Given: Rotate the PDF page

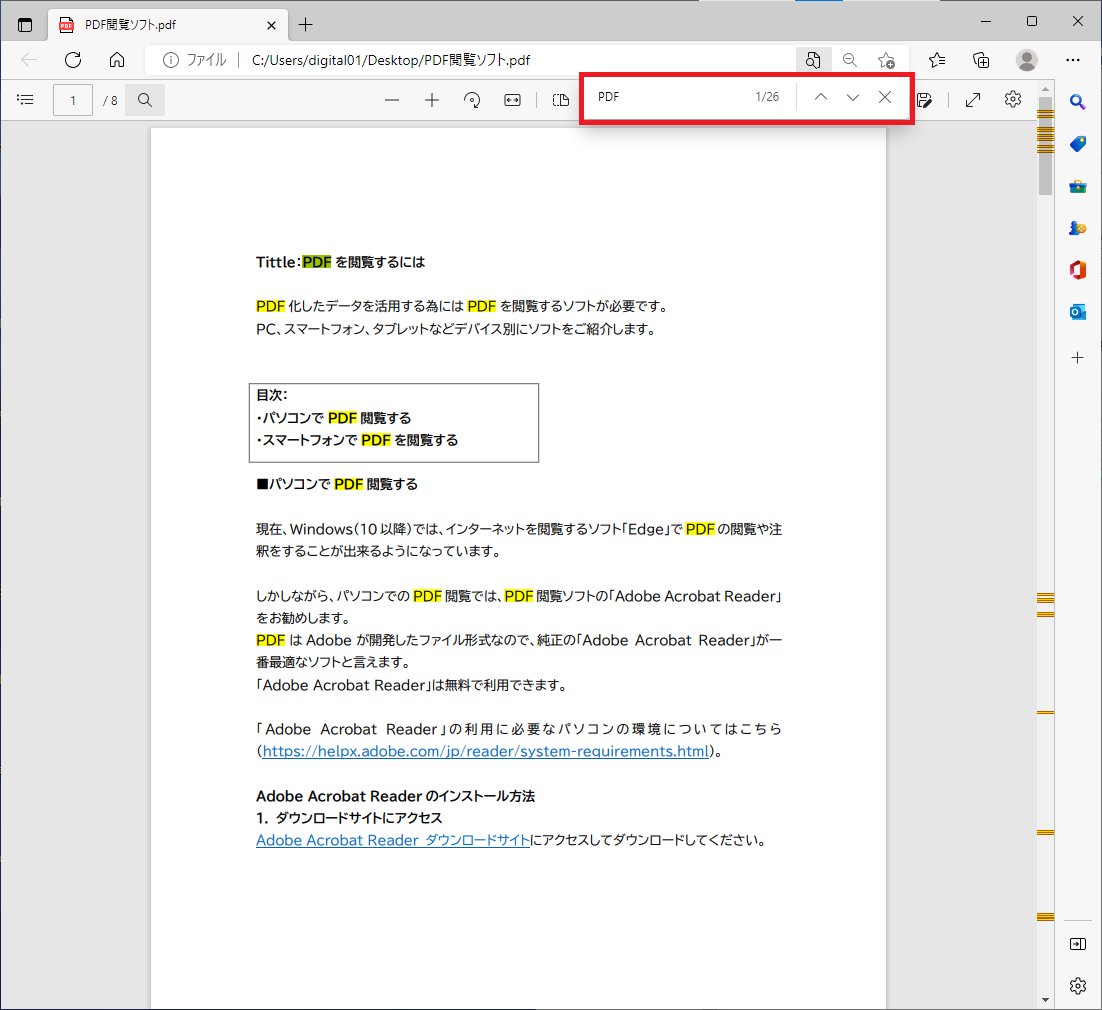Looking at the screenshot, I should click(472, 101).
